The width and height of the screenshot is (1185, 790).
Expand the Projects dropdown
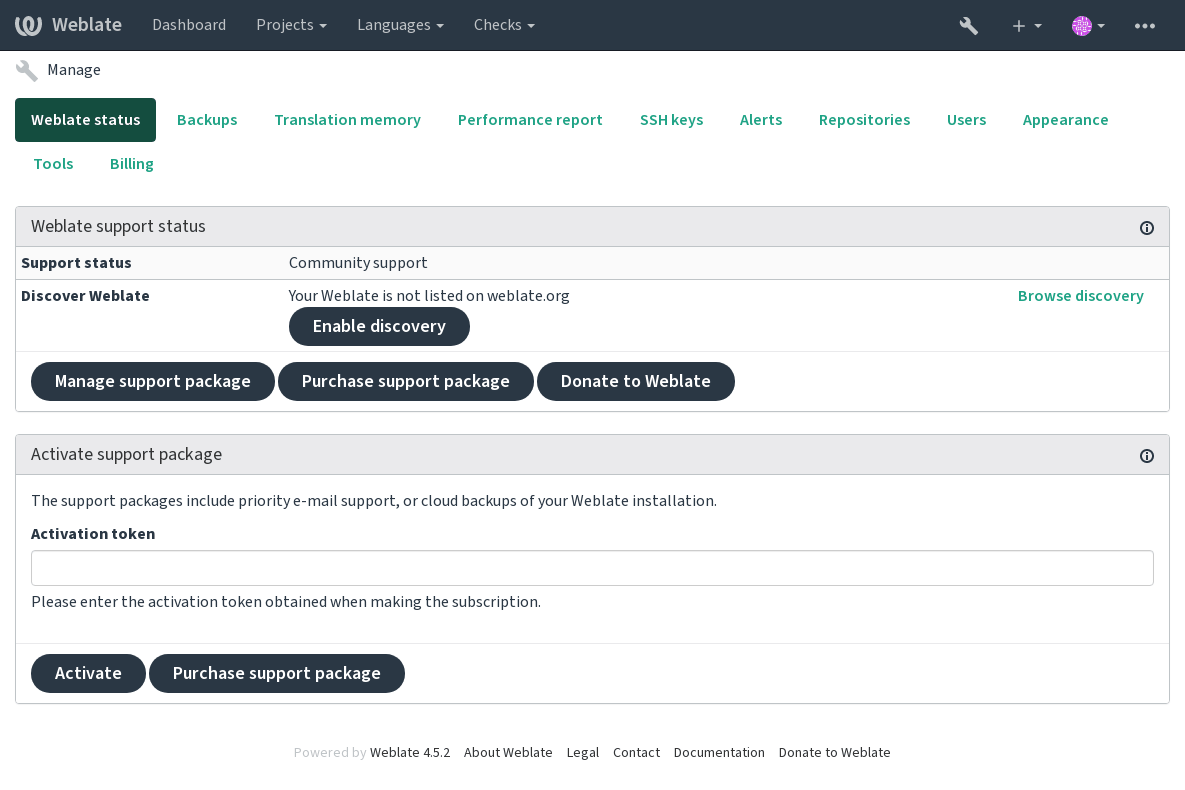(291, 25)
